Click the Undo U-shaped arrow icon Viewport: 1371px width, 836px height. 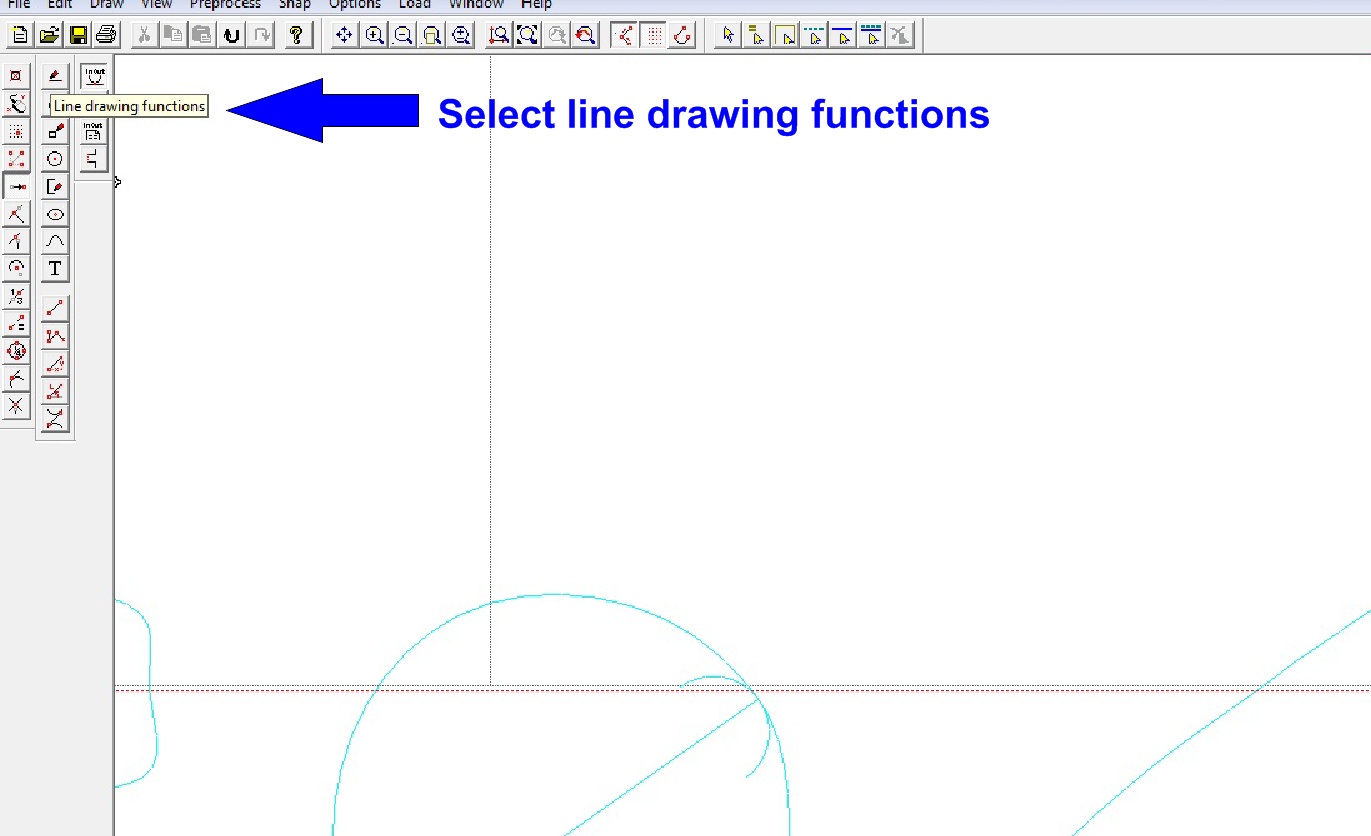pyautogui.click(x=232, y=36)
